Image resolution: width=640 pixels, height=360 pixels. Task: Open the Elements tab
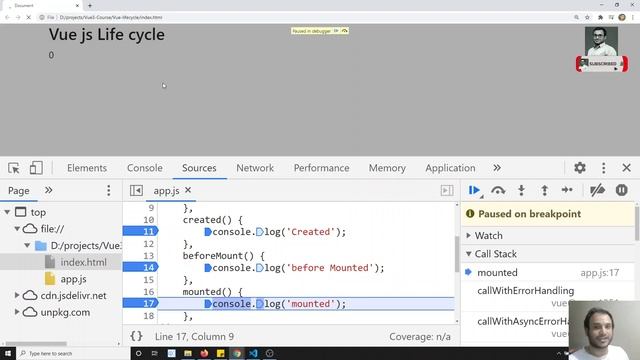tap(87, 168)
